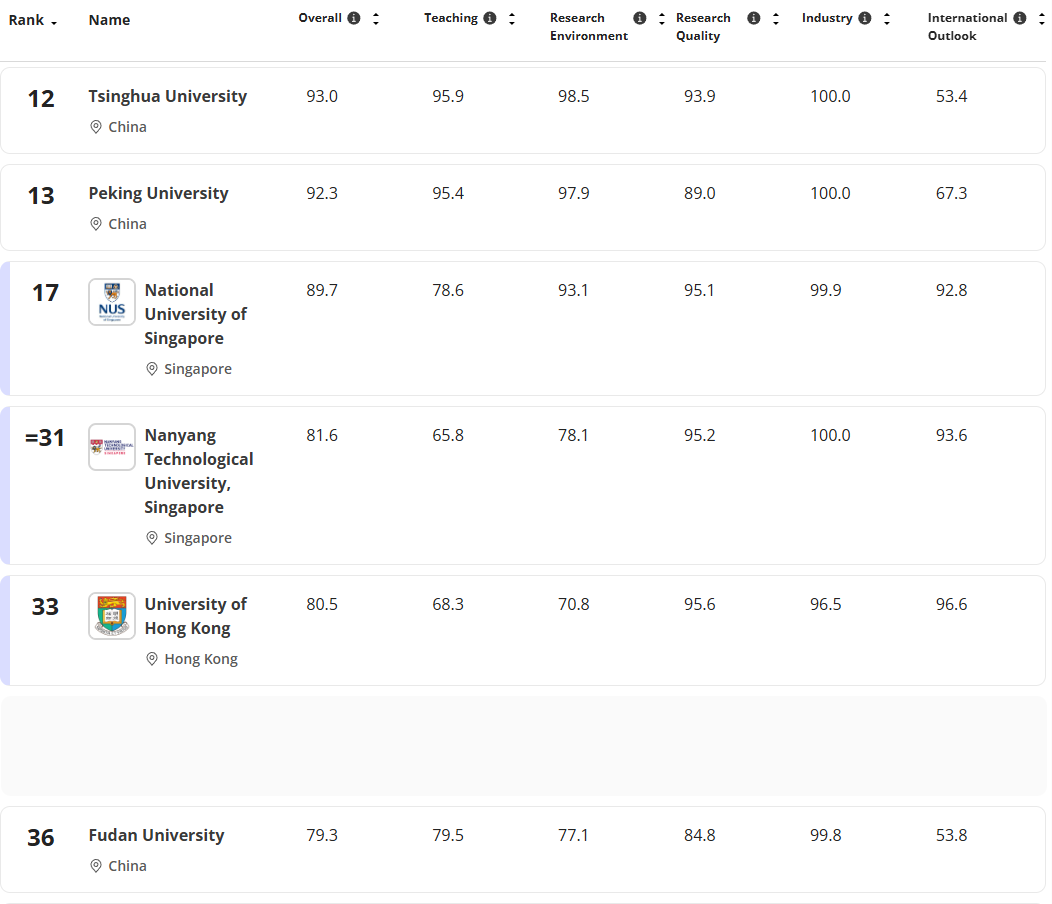1052x904 pixels.
Task: Sort the table by Rank
Action: tap(32, 20)
